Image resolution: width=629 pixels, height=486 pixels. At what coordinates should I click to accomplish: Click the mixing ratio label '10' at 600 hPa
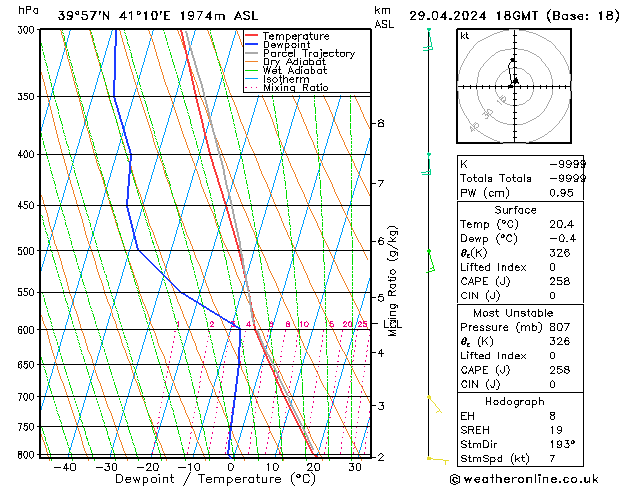click(304, 324)
